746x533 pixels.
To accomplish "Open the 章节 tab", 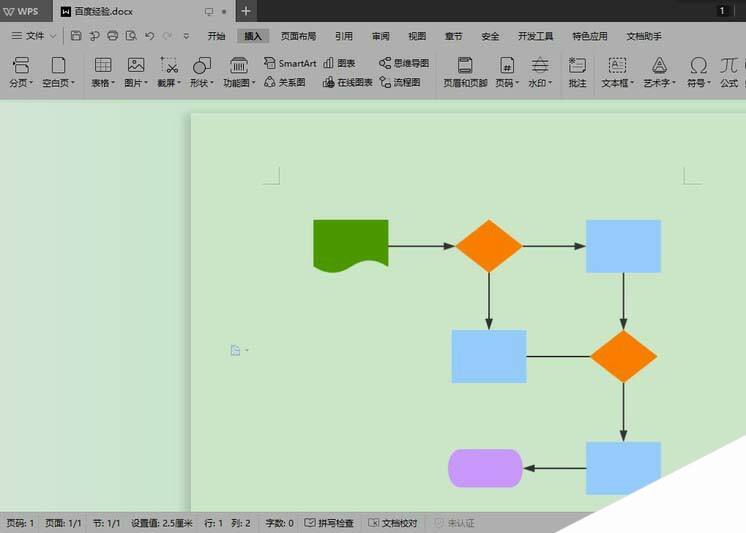I will 453,36.
